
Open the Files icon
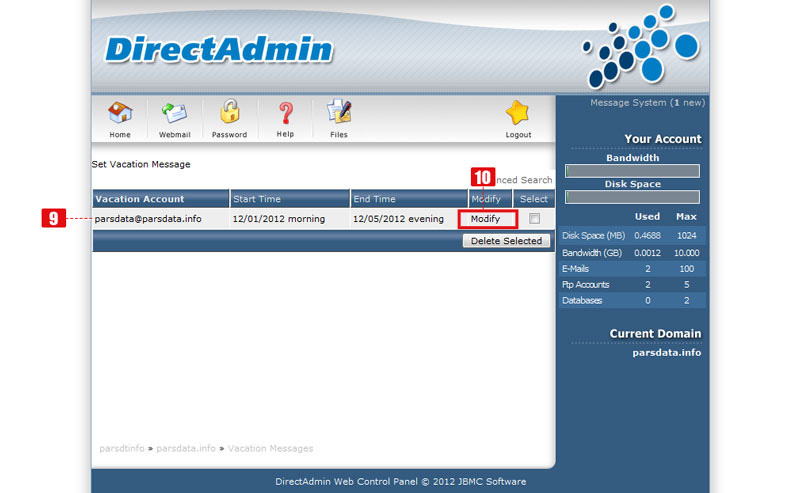coord(339,112)
